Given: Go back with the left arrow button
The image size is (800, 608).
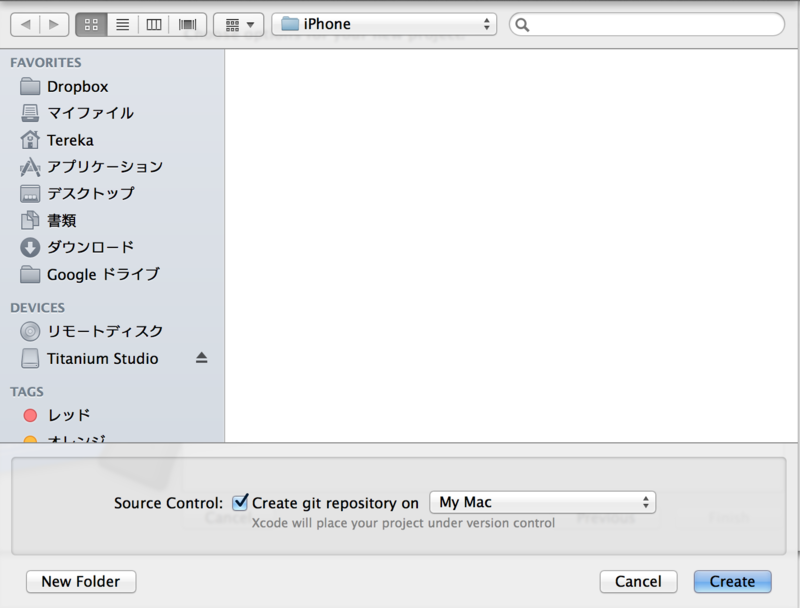Looking at the screenshot, I should point(25,24).
